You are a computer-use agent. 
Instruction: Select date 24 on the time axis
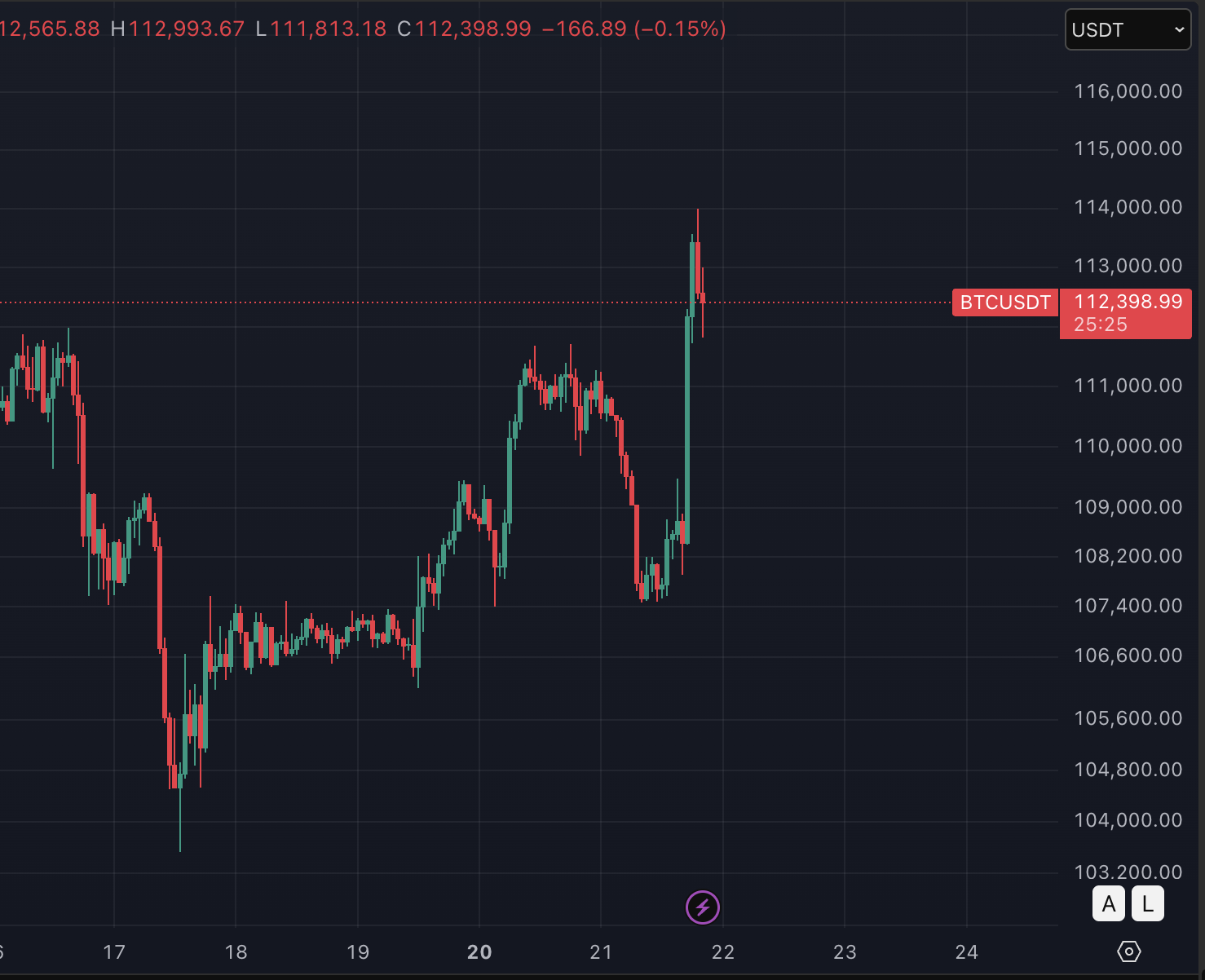pos(967,952)
